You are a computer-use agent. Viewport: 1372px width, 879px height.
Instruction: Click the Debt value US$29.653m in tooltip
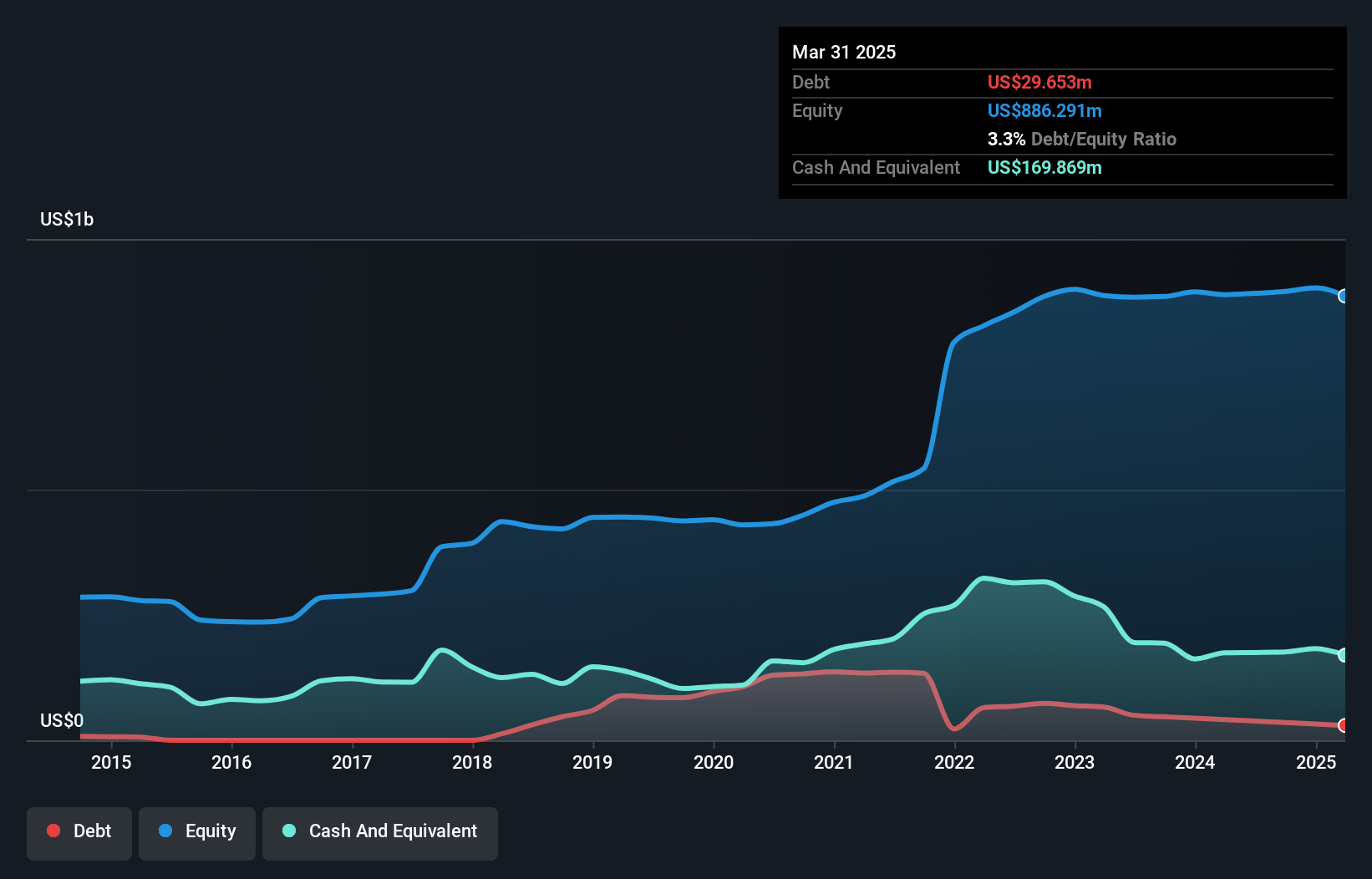1039,82
